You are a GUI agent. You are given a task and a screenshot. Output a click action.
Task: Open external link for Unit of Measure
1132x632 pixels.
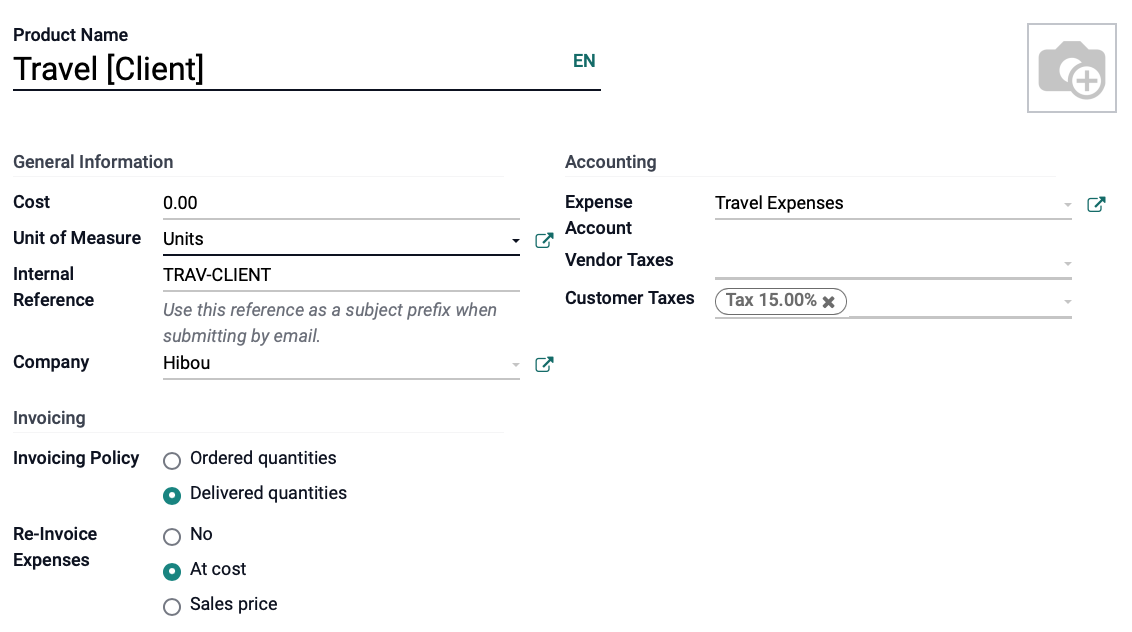point(544,241)
